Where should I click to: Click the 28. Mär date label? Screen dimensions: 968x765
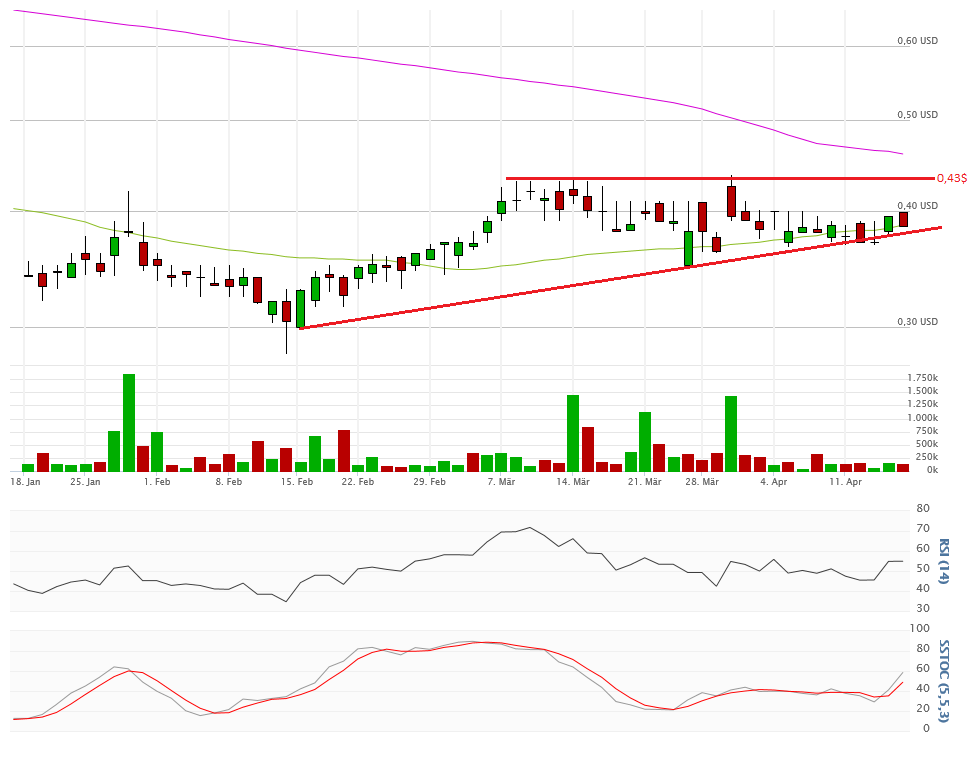[703, 482]
